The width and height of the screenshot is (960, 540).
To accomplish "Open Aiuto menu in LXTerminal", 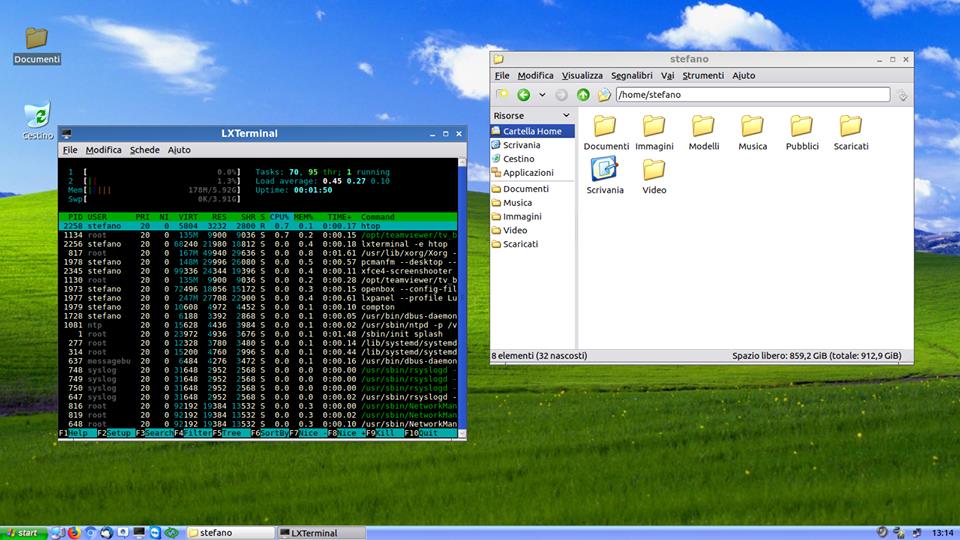I will (179, 150).
